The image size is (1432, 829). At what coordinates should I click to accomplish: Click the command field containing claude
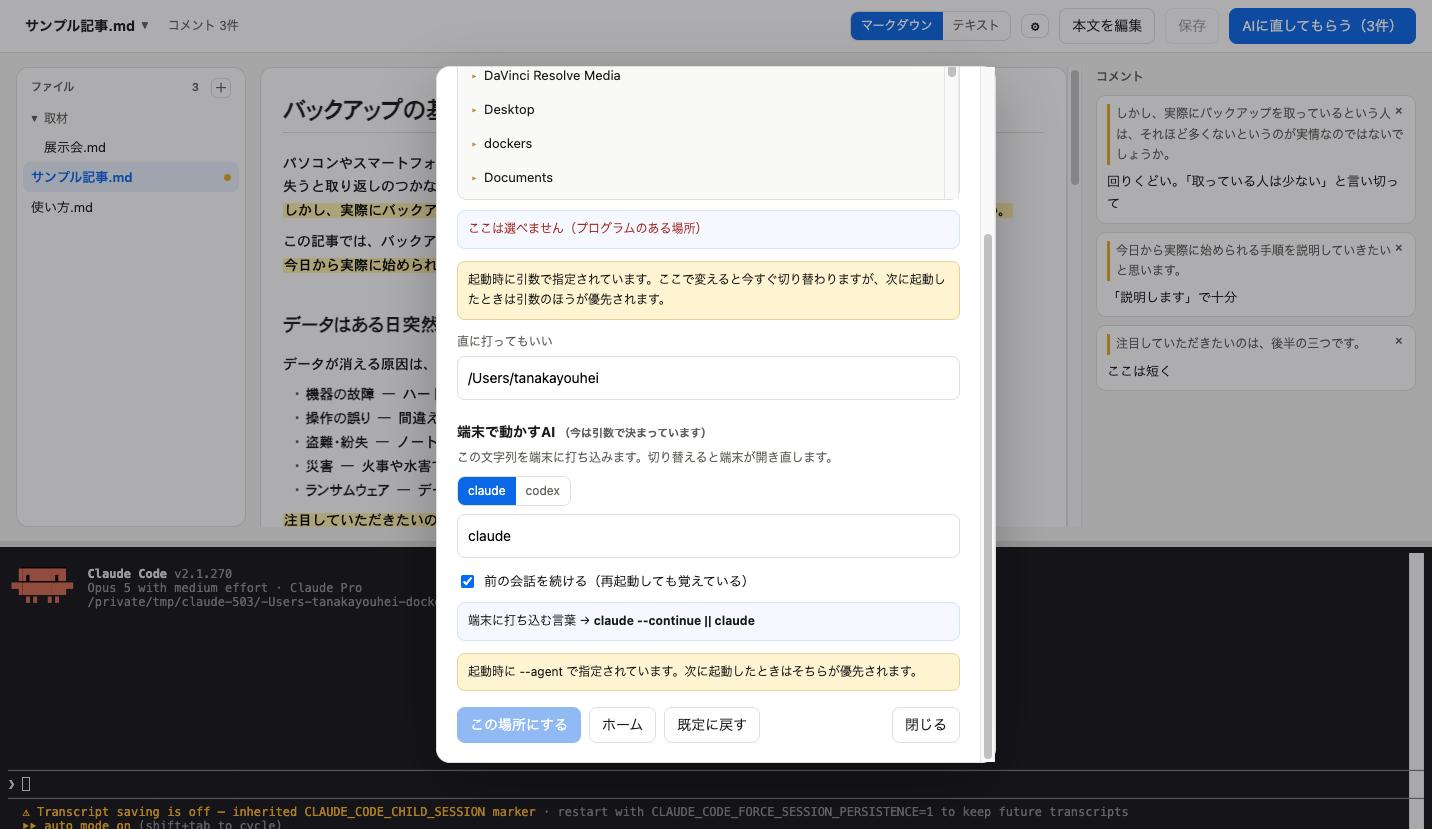point(708,536)
